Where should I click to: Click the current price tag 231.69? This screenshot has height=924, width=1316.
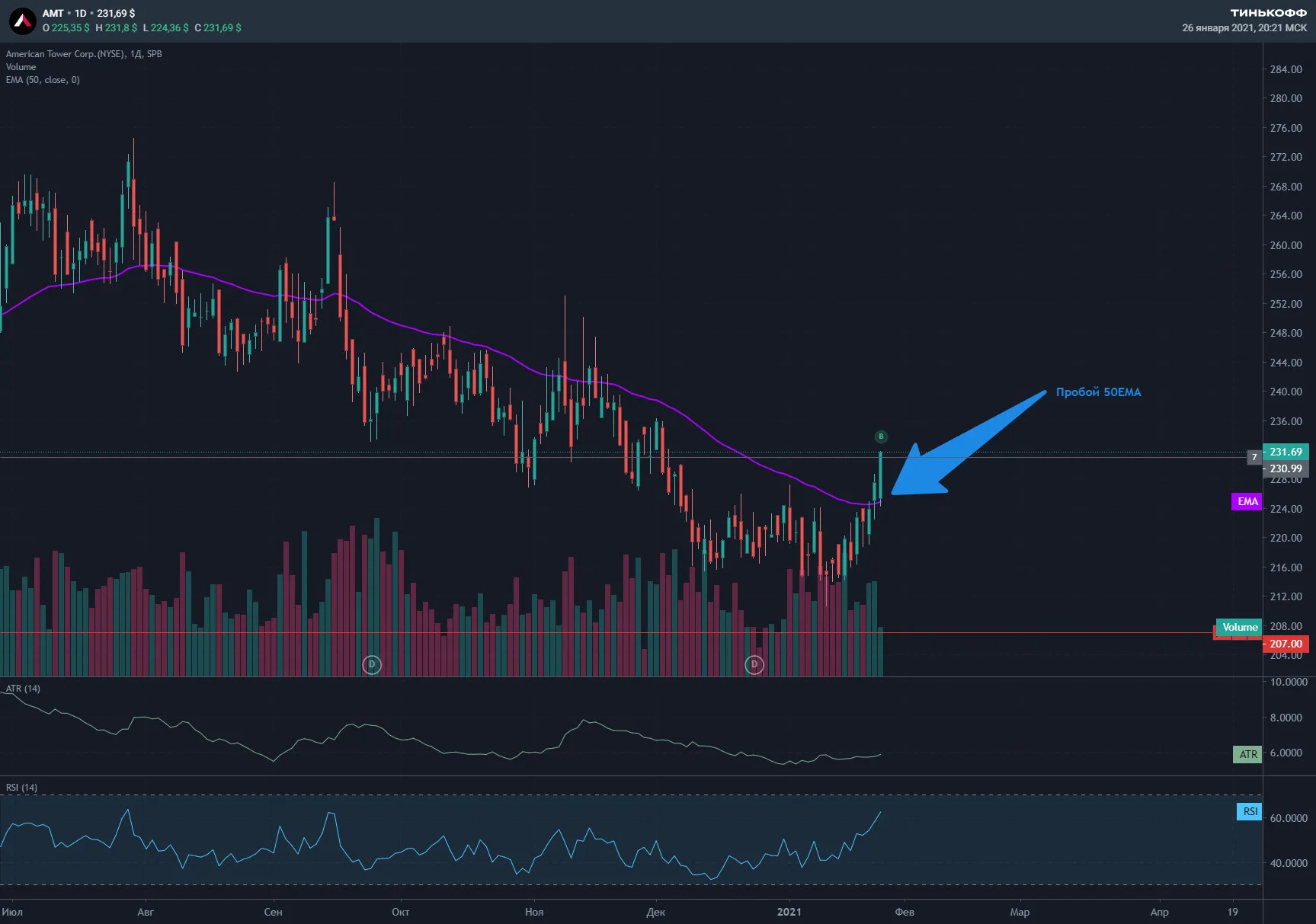pos(1286,452)
